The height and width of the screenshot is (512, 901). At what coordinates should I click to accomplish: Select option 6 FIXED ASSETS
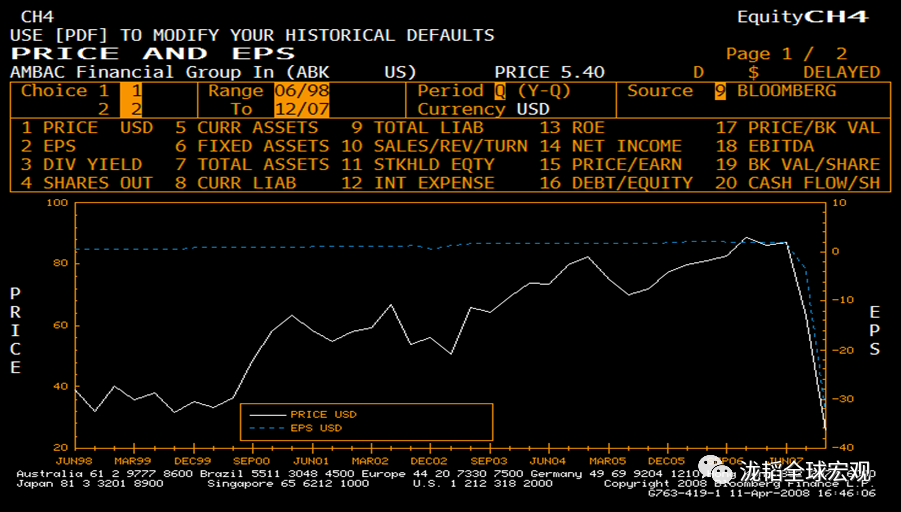click(x=252, y=146)
